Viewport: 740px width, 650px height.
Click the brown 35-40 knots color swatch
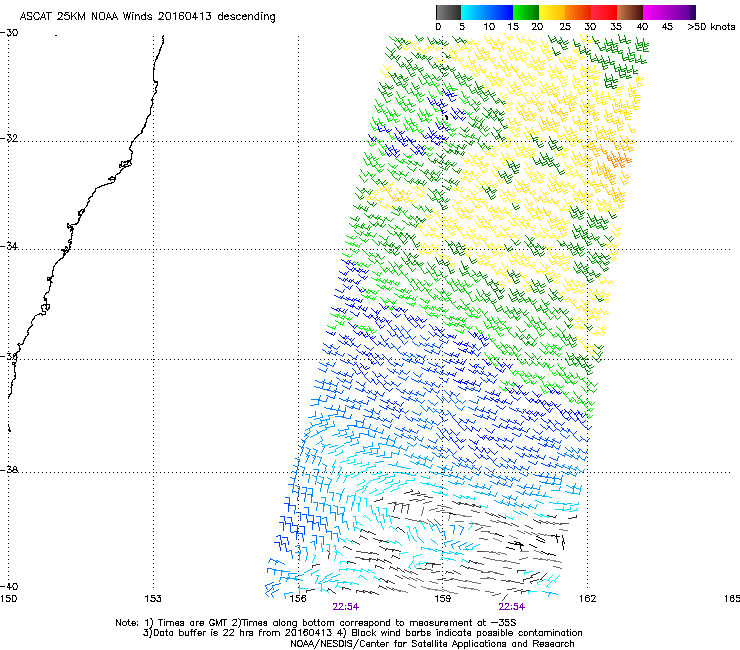(630, 12)
